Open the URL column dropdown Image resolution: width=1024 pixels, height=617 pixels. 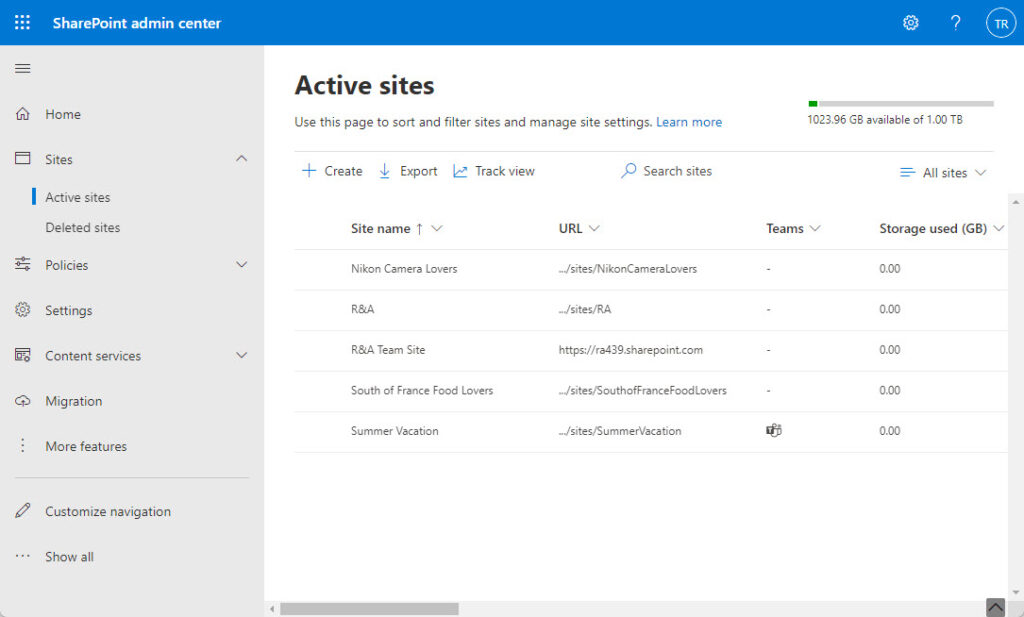click(594, 229)
